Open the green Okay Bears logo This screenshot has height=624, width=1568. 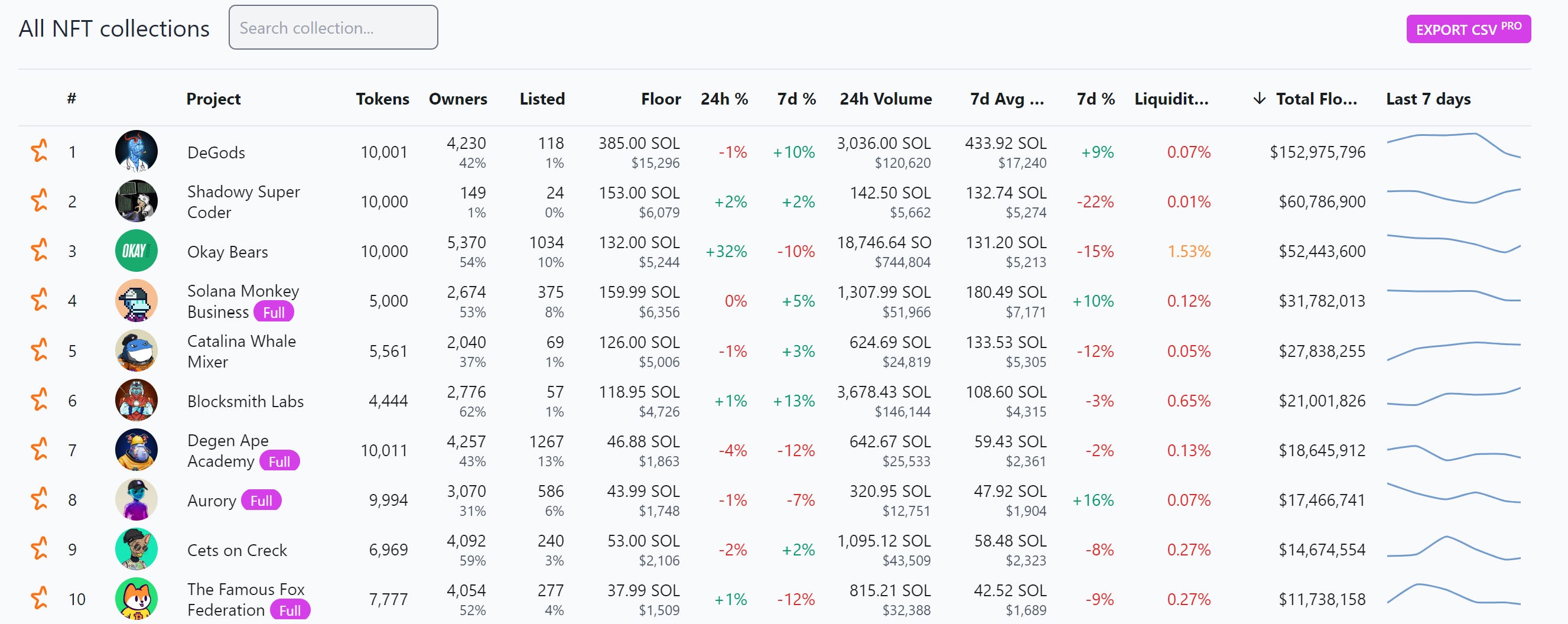tap(136, 251)
